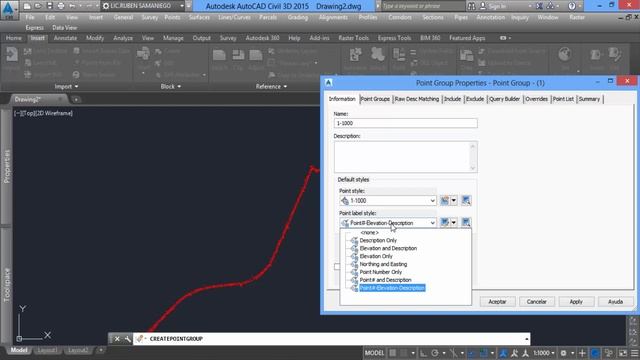Viewport: 640px width, 360px height.
Task: Click the Description box scrollbar
Action: click(473, 157)
